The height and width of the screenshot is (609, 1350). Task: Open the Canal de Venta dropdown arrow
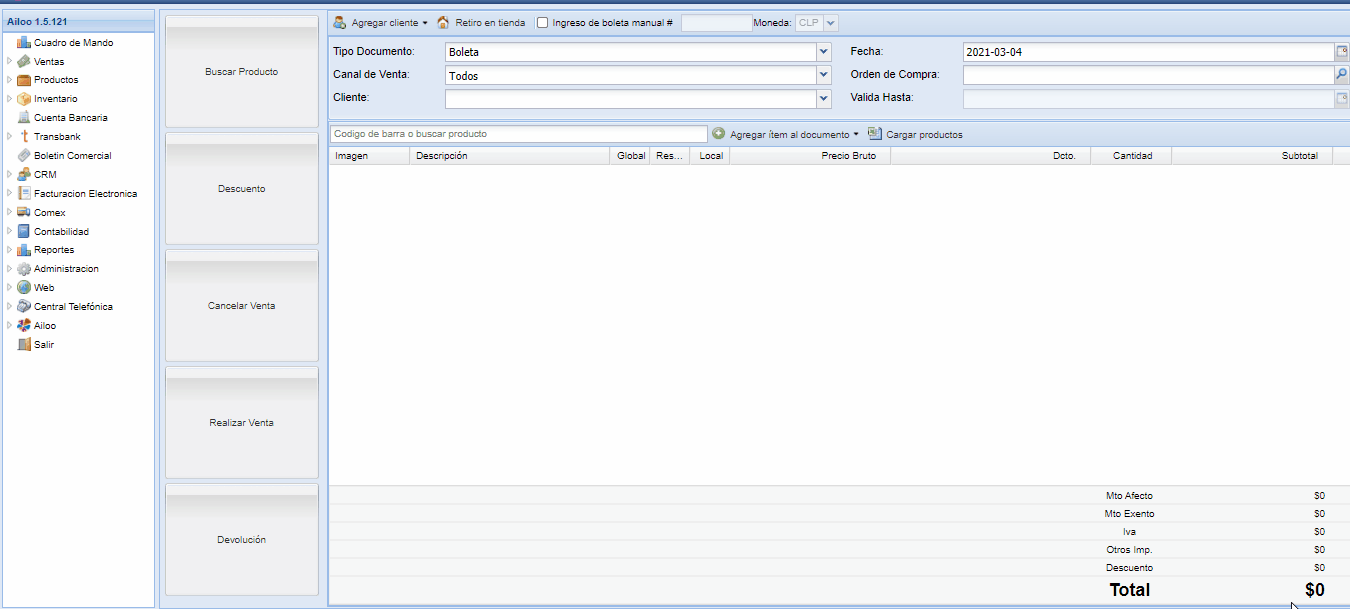tap(824, 75)
